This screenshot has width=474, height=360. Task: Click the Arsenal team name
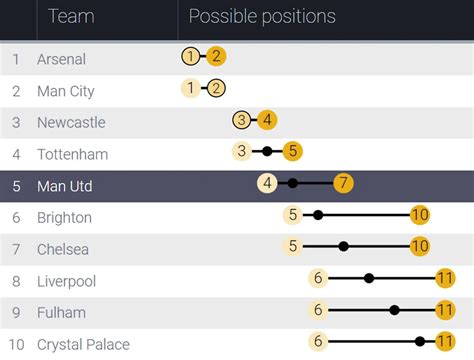tap(62, 59)
